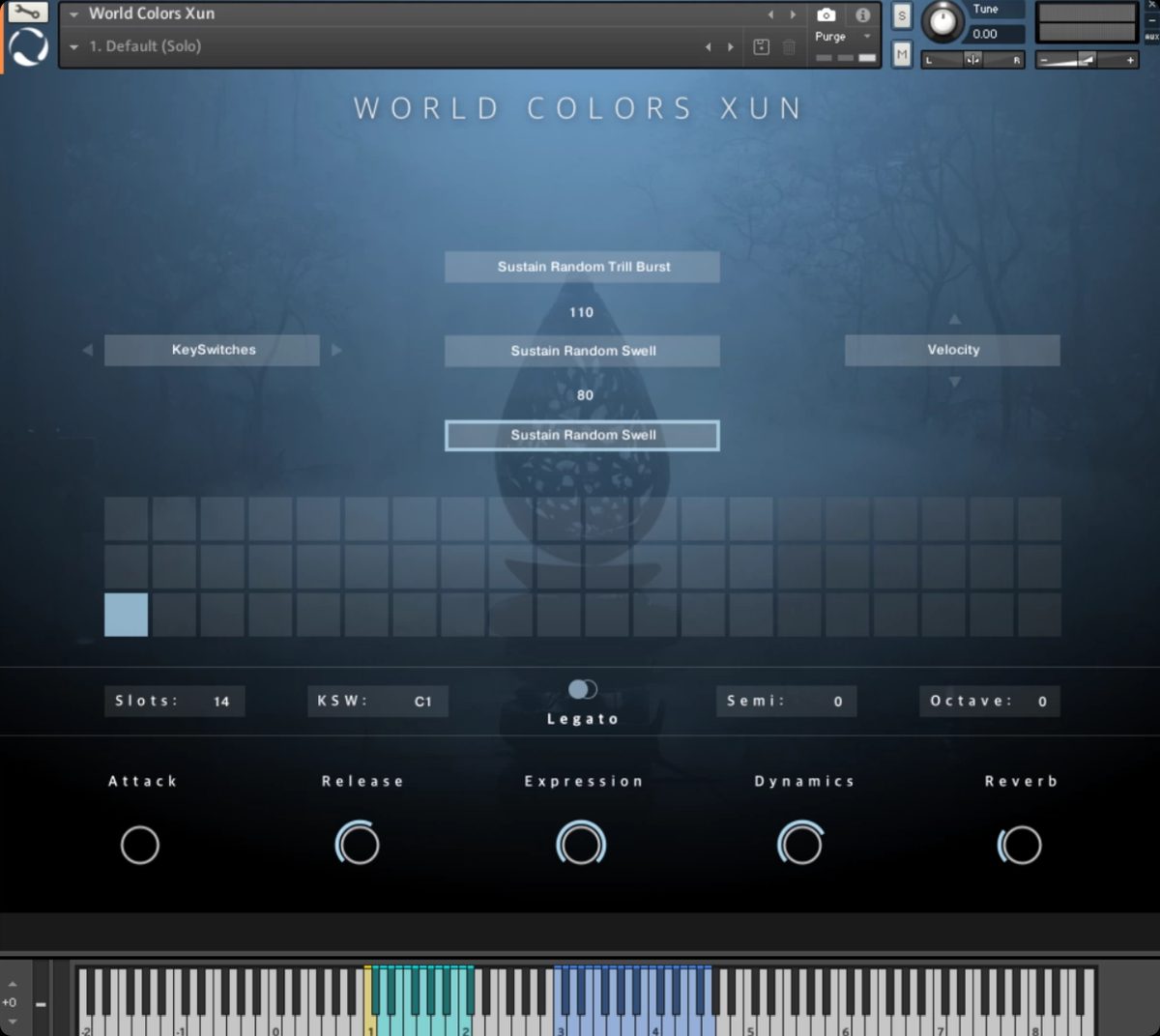This screenshot has height=1036, width=1160.
Task: Load previous snapshot using left arrow
Action: point(709,46)
